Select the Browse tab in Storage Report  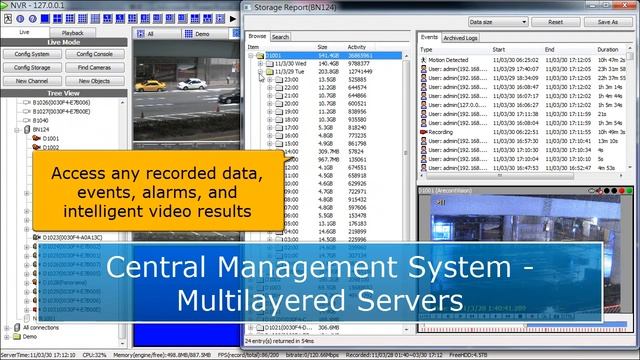coord(257,36)
